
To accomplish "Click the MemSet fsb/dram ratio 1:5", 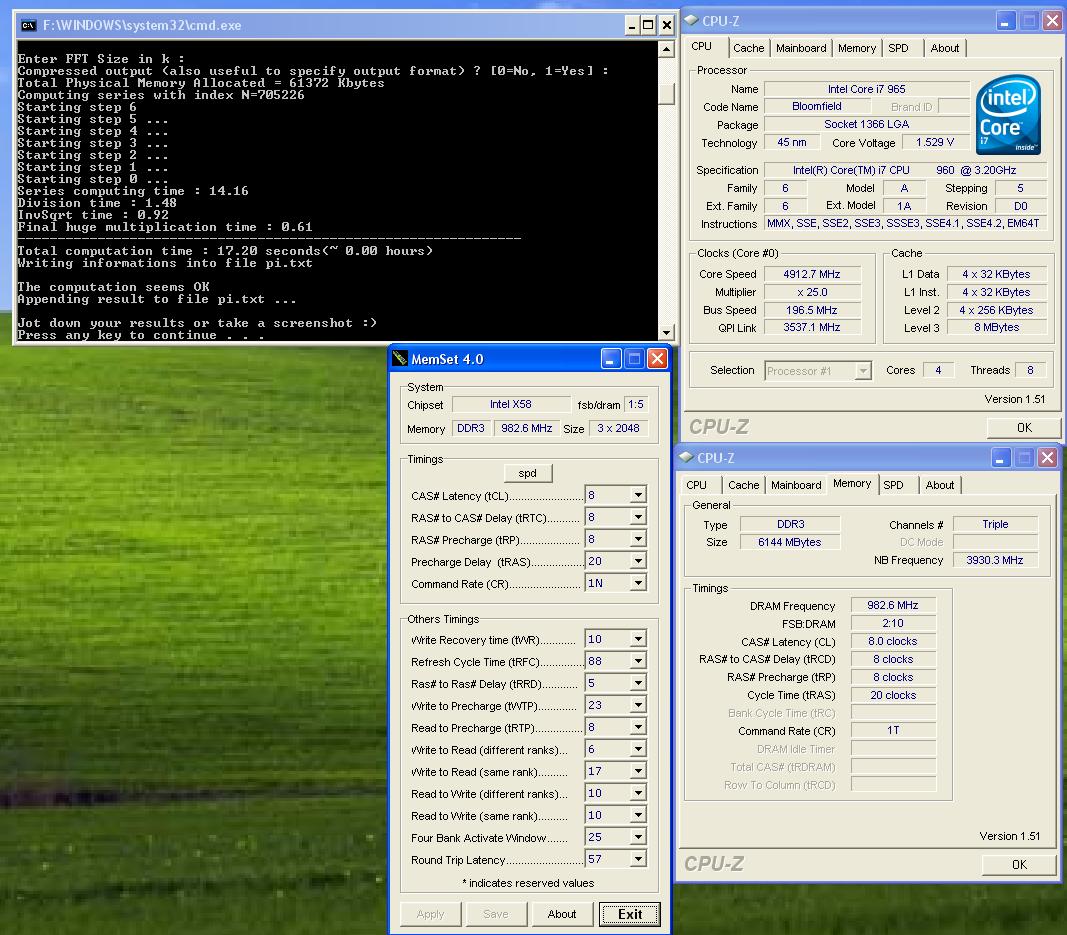I will click(x=636, y=404).
